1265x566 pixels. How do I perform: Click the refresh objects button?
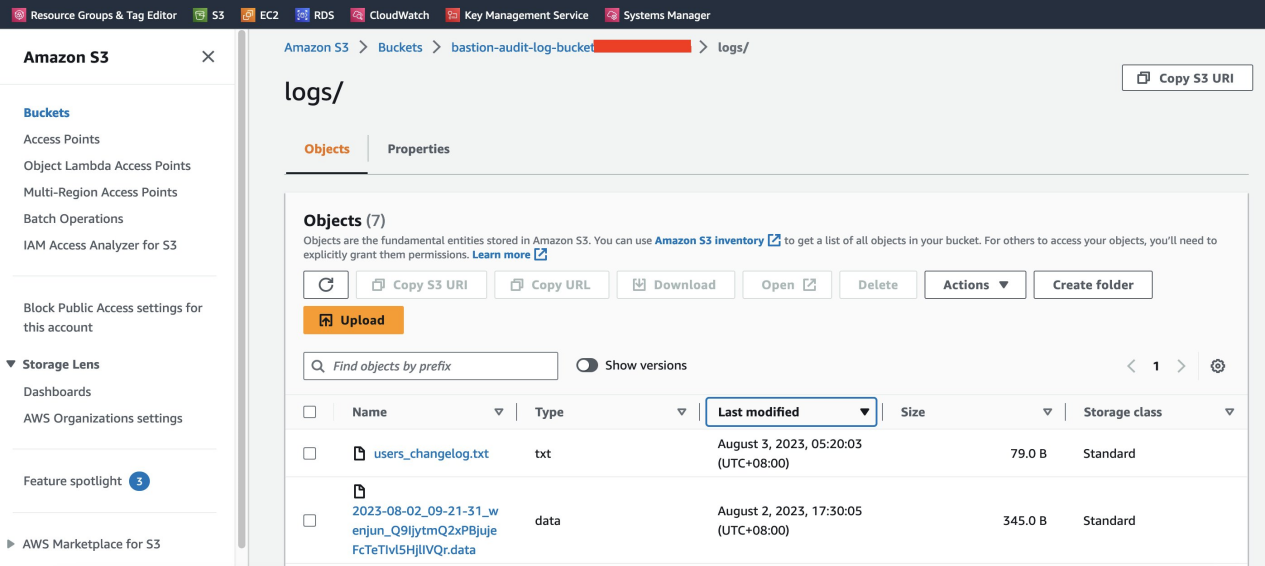pyautogui.click(x=326, y=285)
